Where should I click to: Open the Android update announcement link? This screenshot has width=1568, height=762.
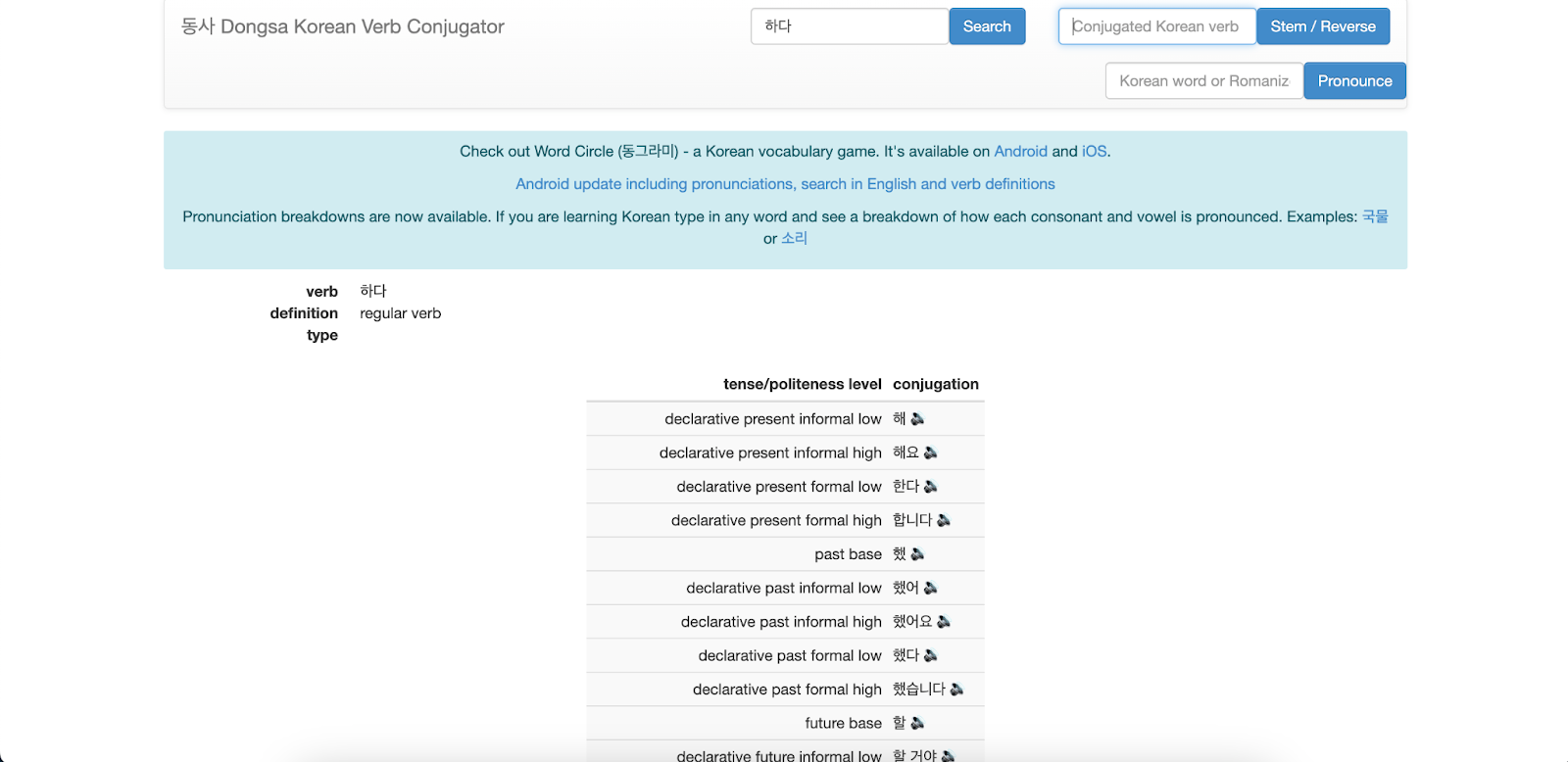[785, 184]
